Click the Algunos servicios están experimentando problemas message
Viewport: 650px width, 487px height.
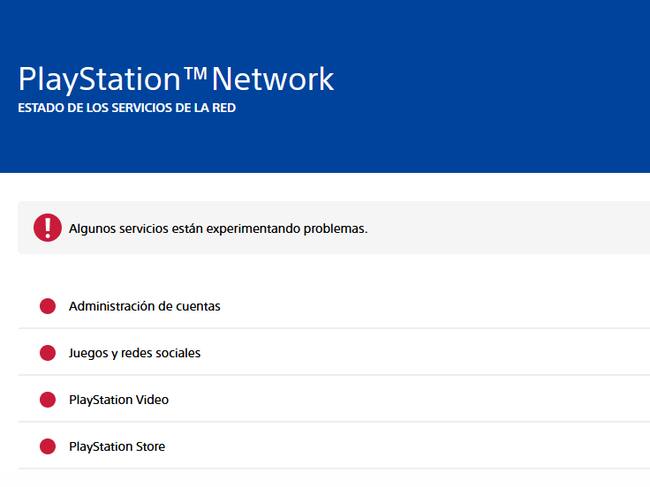218,228
